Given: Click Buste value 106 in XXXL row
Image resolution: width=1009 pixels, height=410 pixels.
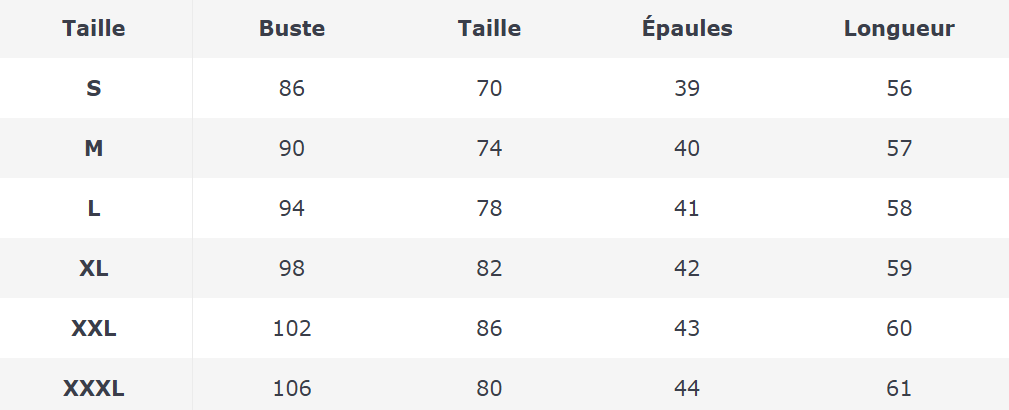Looking at the screenshot, I should click(292, 388).
